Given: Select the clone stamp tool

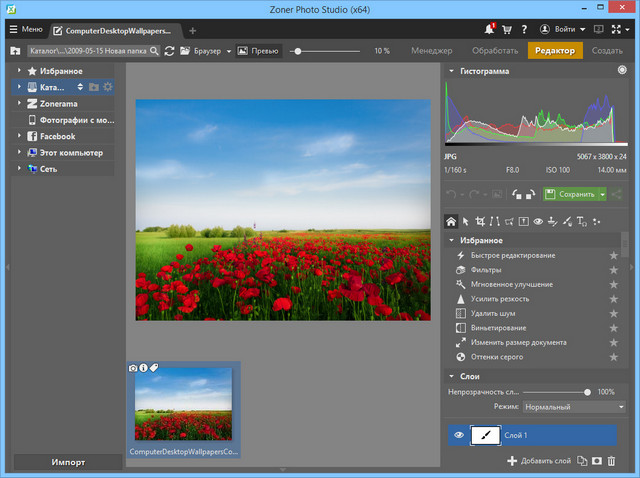Looking at the screenshot, I should 553,222.
